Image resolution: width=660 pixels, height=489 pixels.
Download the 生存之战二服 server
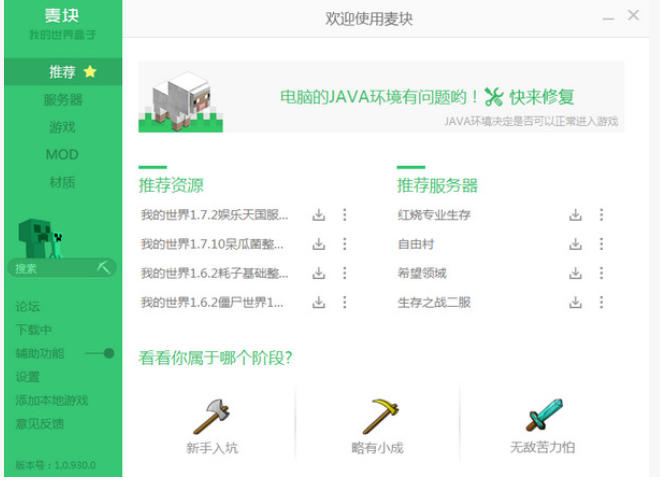click(575, 302)
